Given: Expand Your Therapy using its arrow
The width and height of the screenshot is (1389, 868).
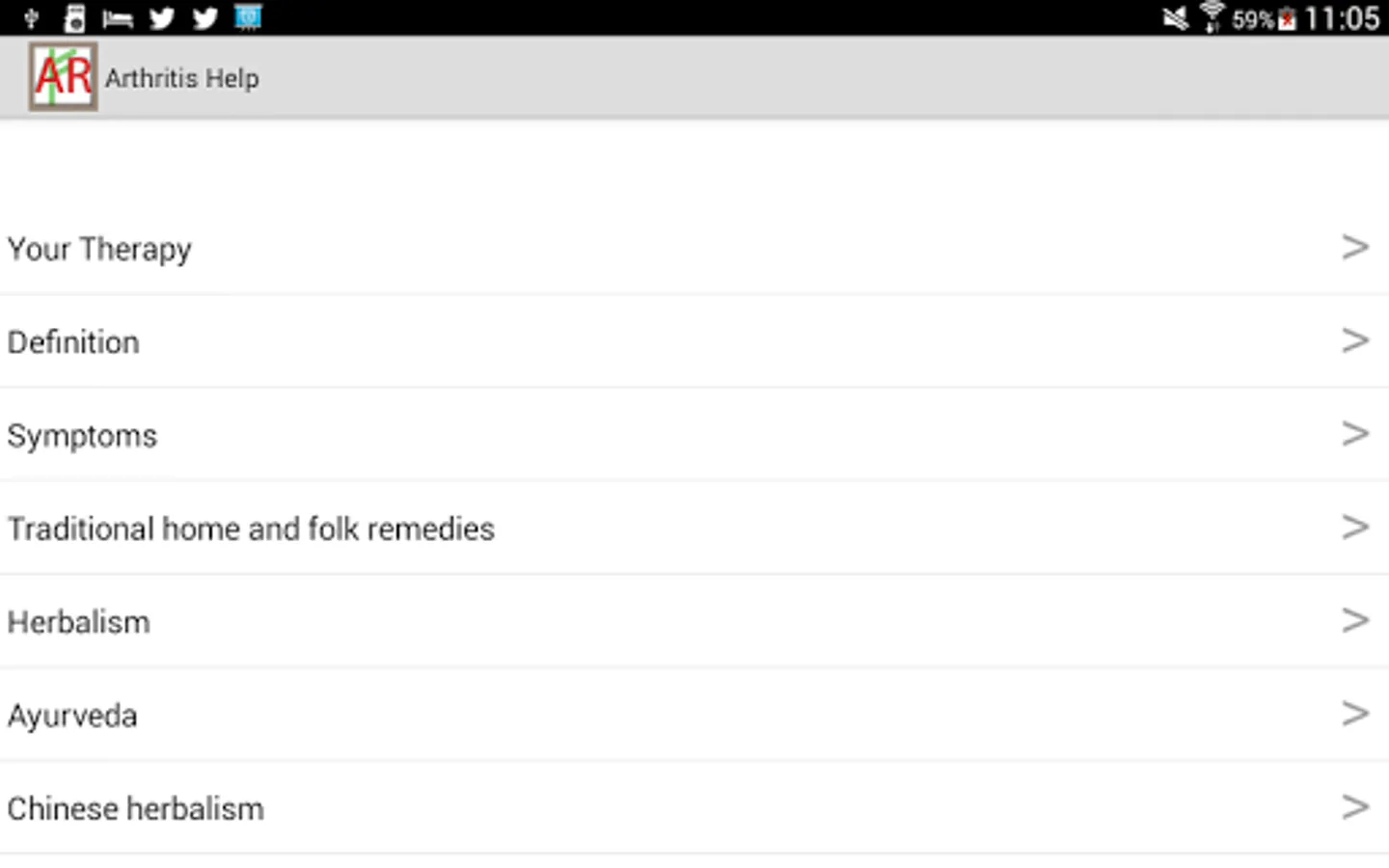Looking at the screenshot, I should [x=1355, y=248].
